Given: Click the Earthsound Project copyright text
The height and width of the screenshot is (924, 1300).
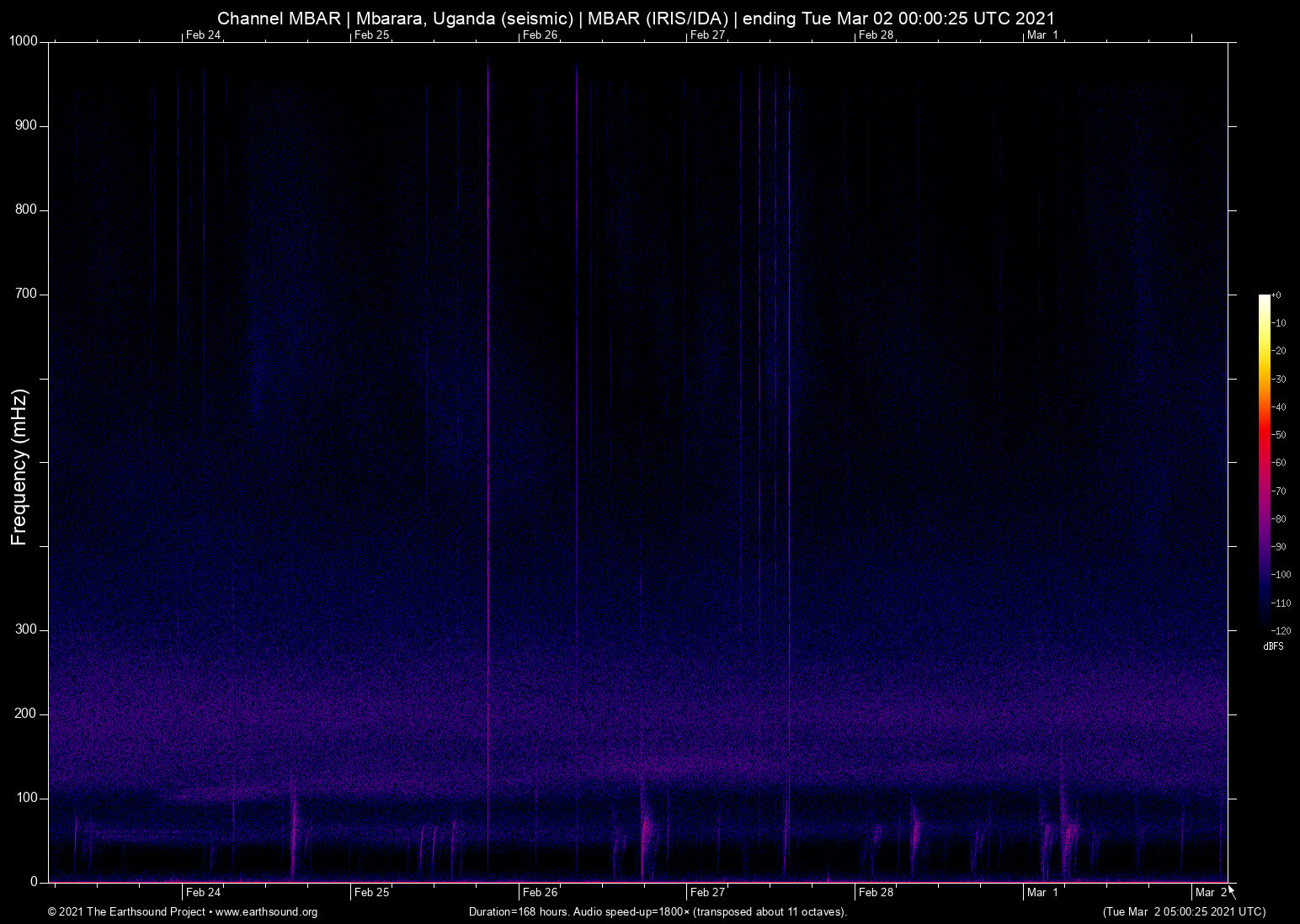Looking at the screenshot, I should tap(126, 912).
